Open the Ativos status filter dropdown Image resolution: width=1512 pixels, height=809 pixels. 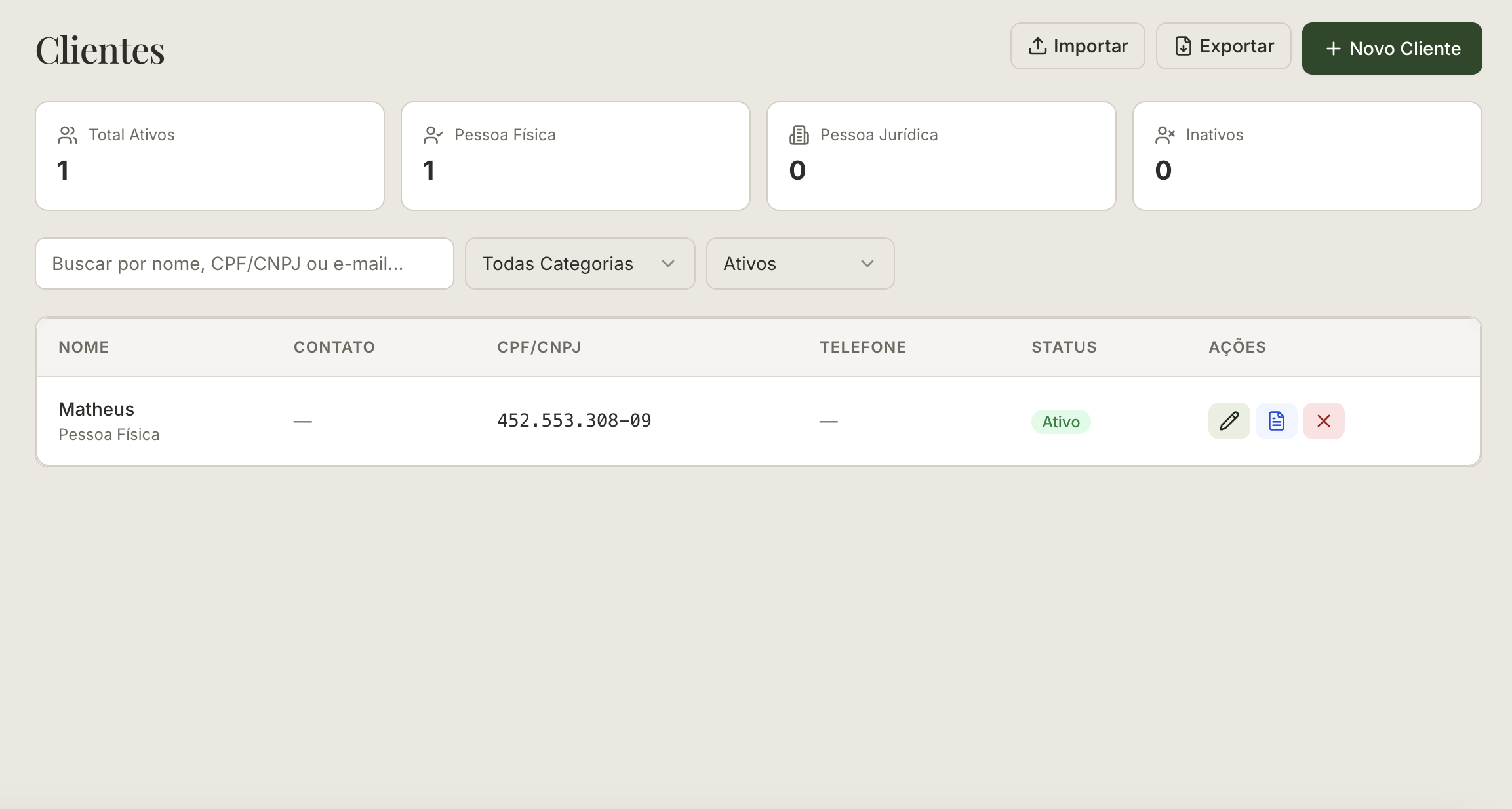coord(800,264)
